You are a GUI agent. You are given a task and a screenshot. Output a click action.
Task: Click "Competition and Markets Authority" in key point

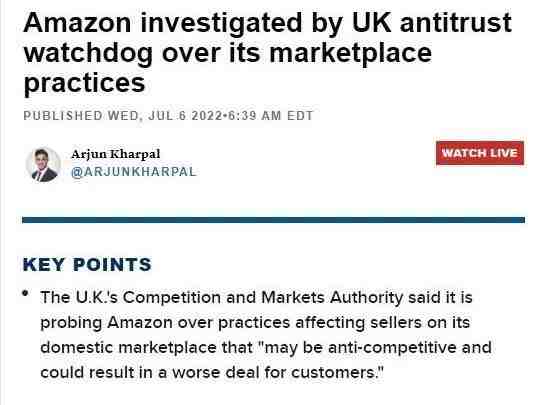click(x=263, y=297)
